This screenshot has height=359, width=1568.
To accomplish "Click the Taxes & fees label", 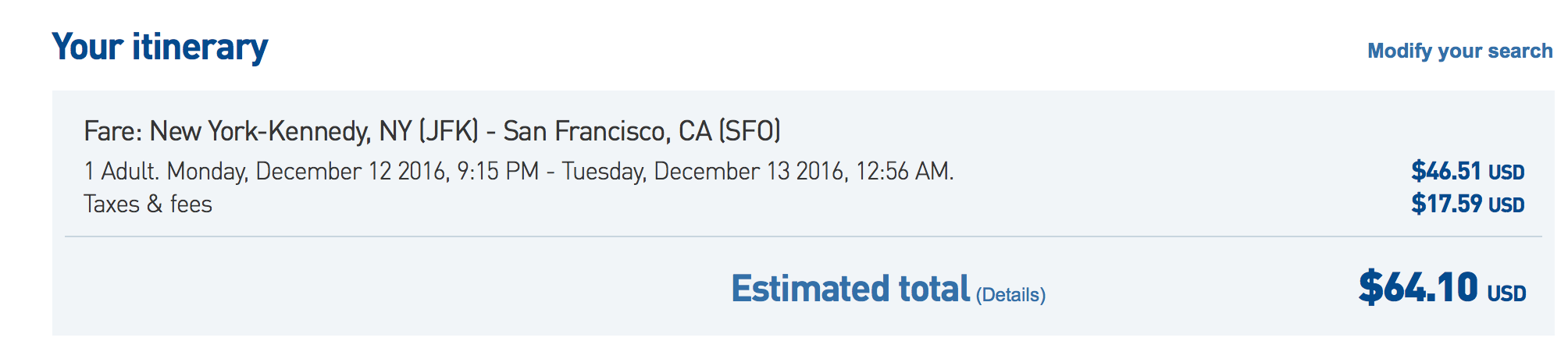I will tap(148, 204).
